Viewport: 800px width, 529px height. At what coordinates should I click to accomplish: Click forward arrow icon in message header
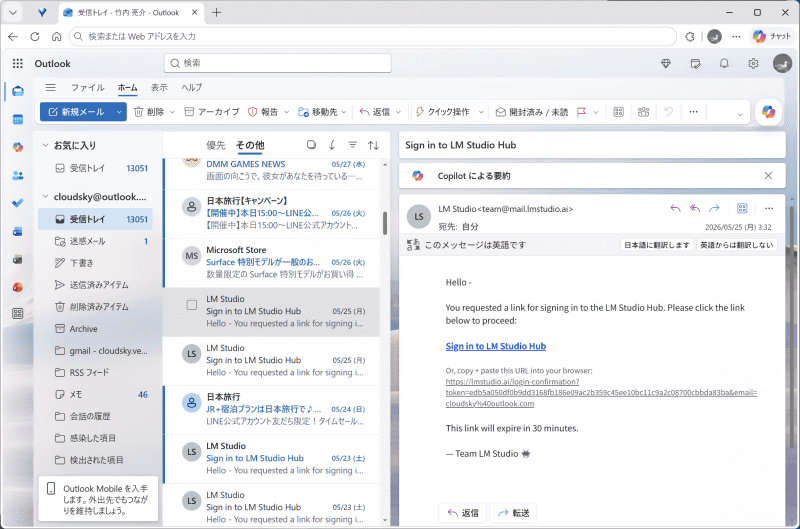714,208
